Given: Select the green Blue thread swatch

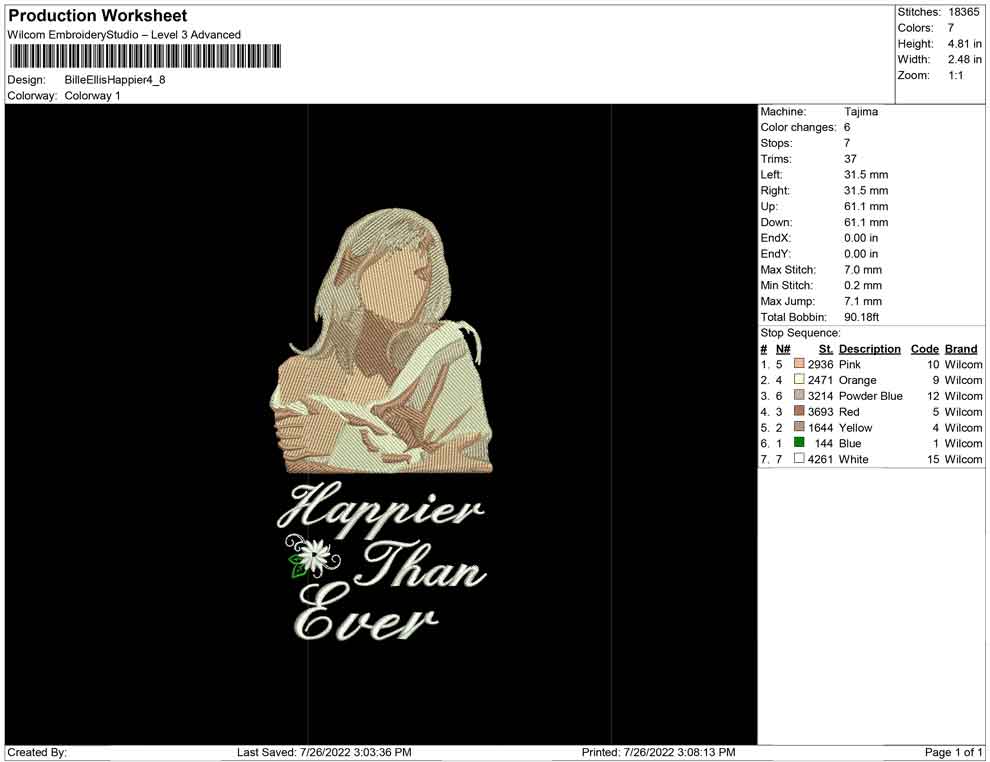Looking at the screenshot, I should 799,443.
